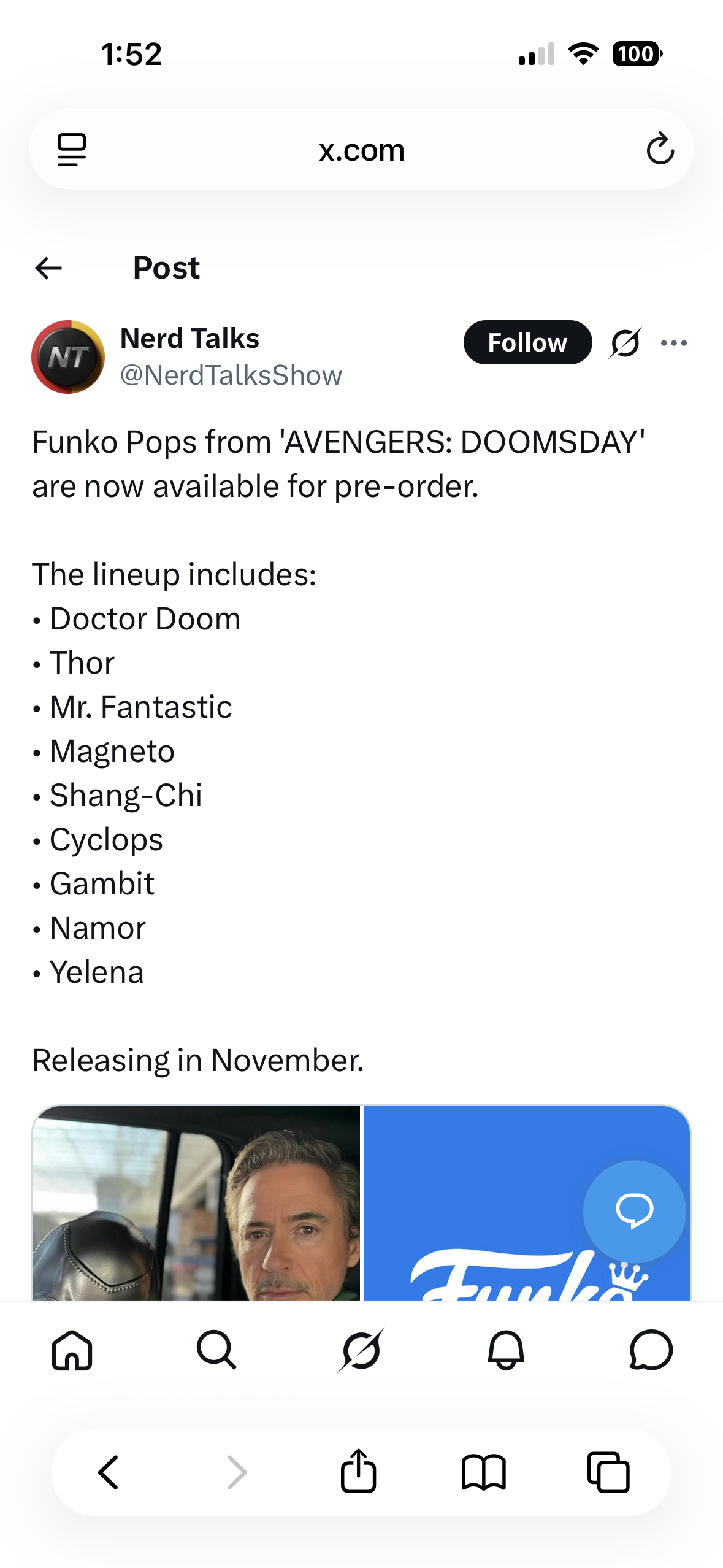Tap the x.com address bar
Screen dimensions: 723x1568
click(x=362, y=149)
